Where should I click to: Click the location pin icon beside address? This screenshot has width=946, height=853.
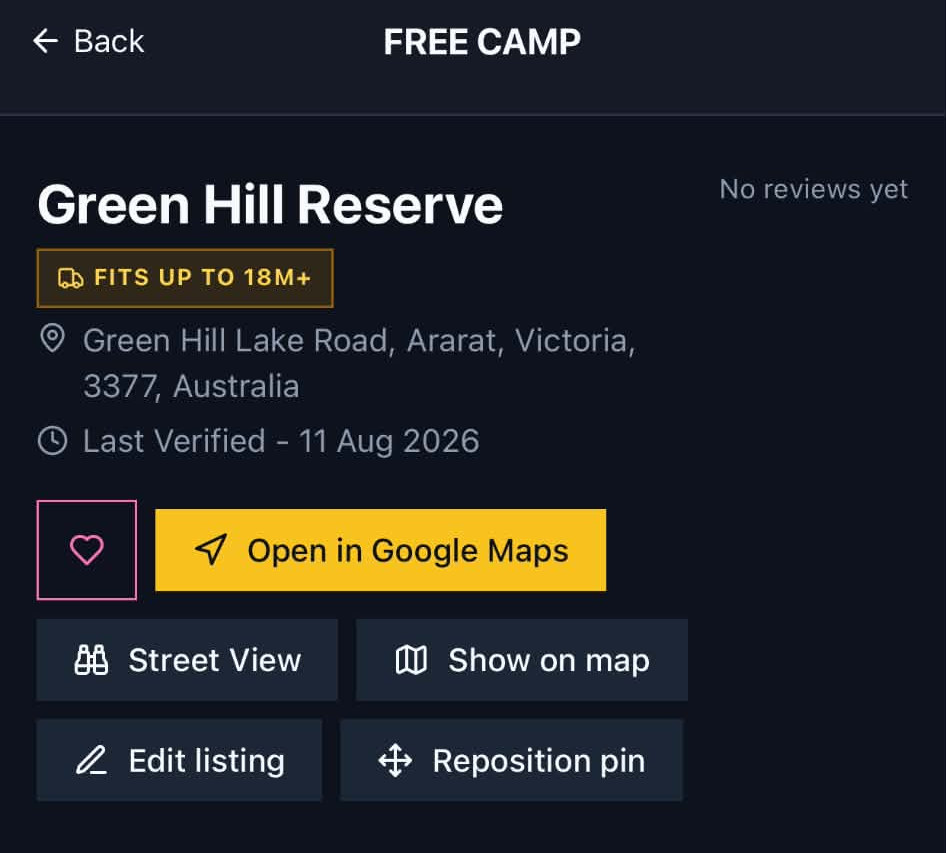point(52,338)
